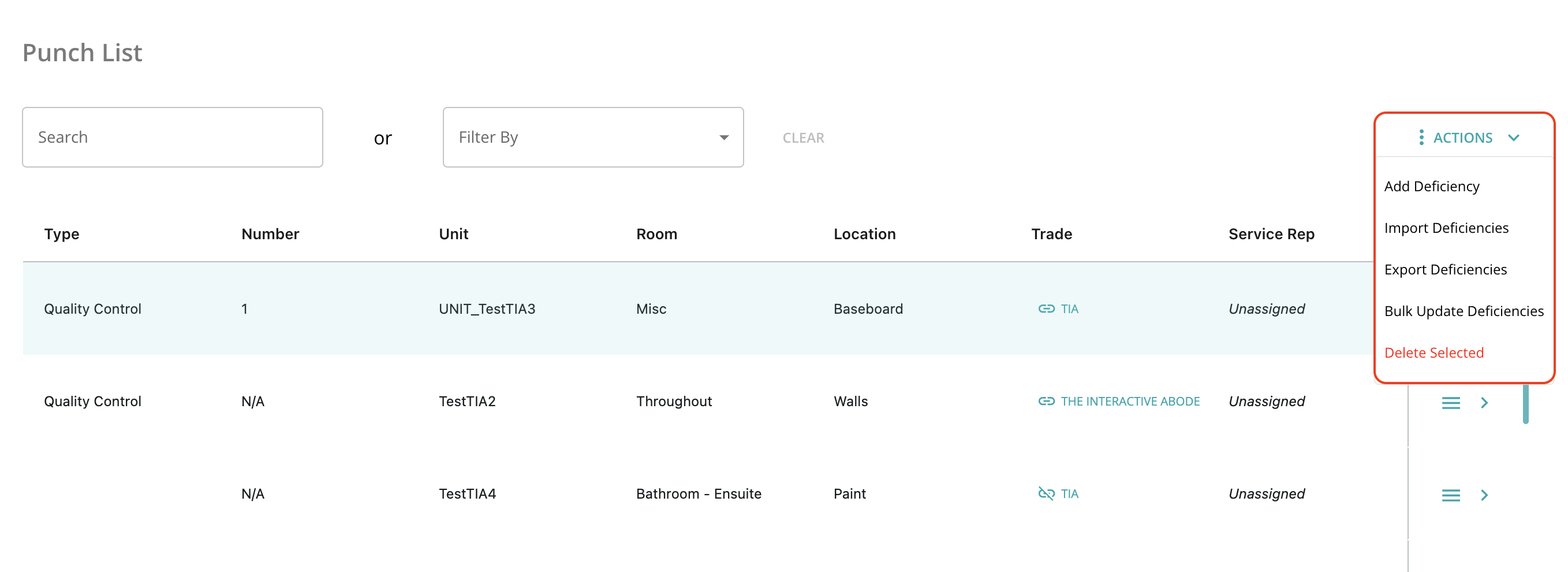1568x572 pixels.
Task: Click the teal vertical scrollbar thumb
Action: click(x=1525, y=403)
